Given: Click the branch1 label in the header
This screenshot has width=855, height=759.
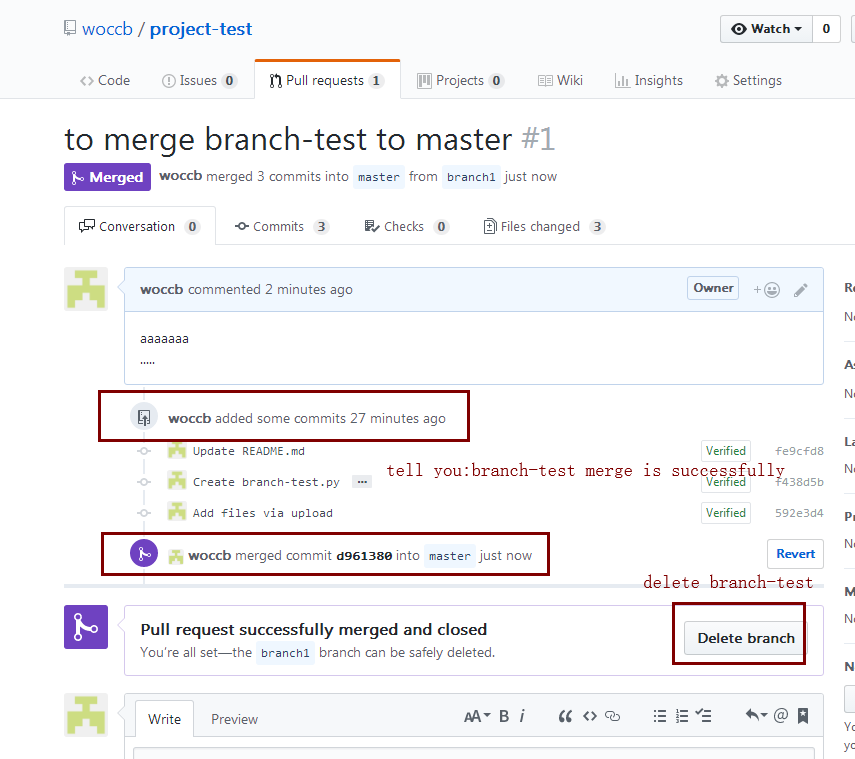Looking at the screenshot, I should (471, 177).
